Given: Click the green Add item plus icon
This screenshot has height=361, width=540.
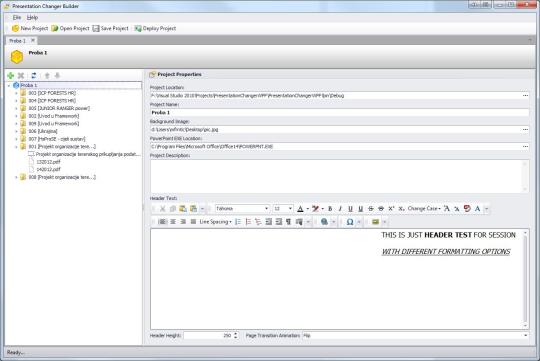Looking at the screenshot, I should point(11,75).
